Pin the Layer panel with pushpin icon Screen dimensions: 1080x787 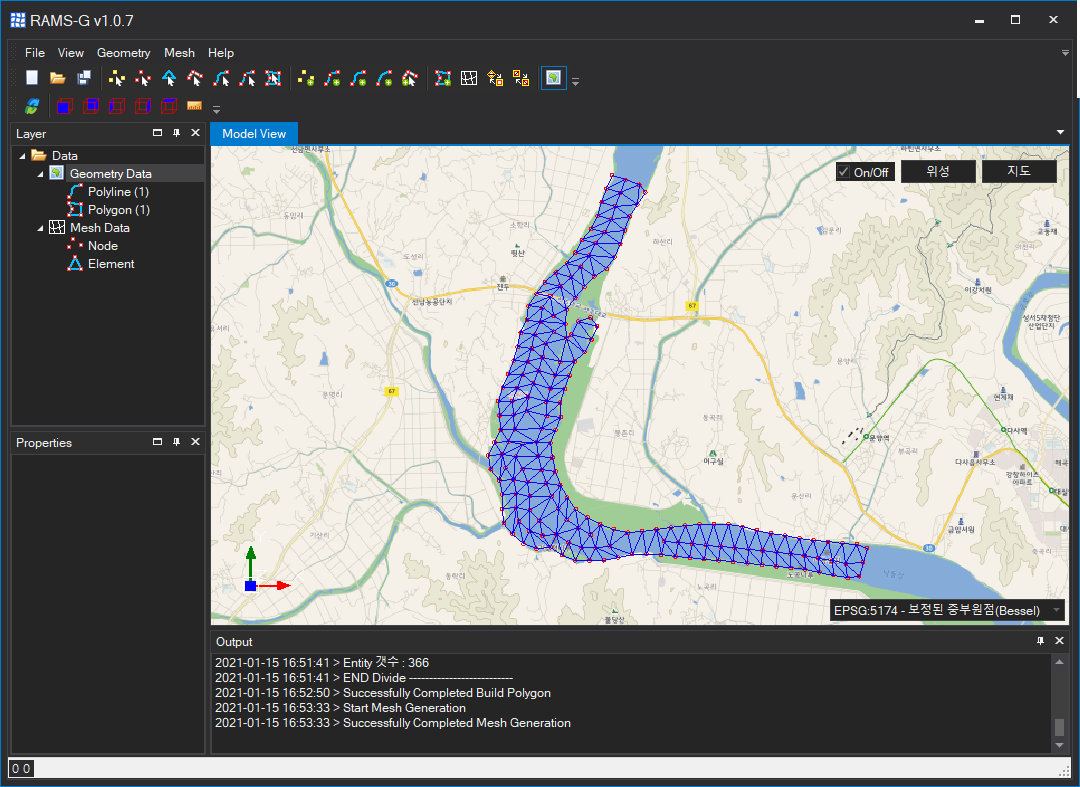click(x=176, y=133)
